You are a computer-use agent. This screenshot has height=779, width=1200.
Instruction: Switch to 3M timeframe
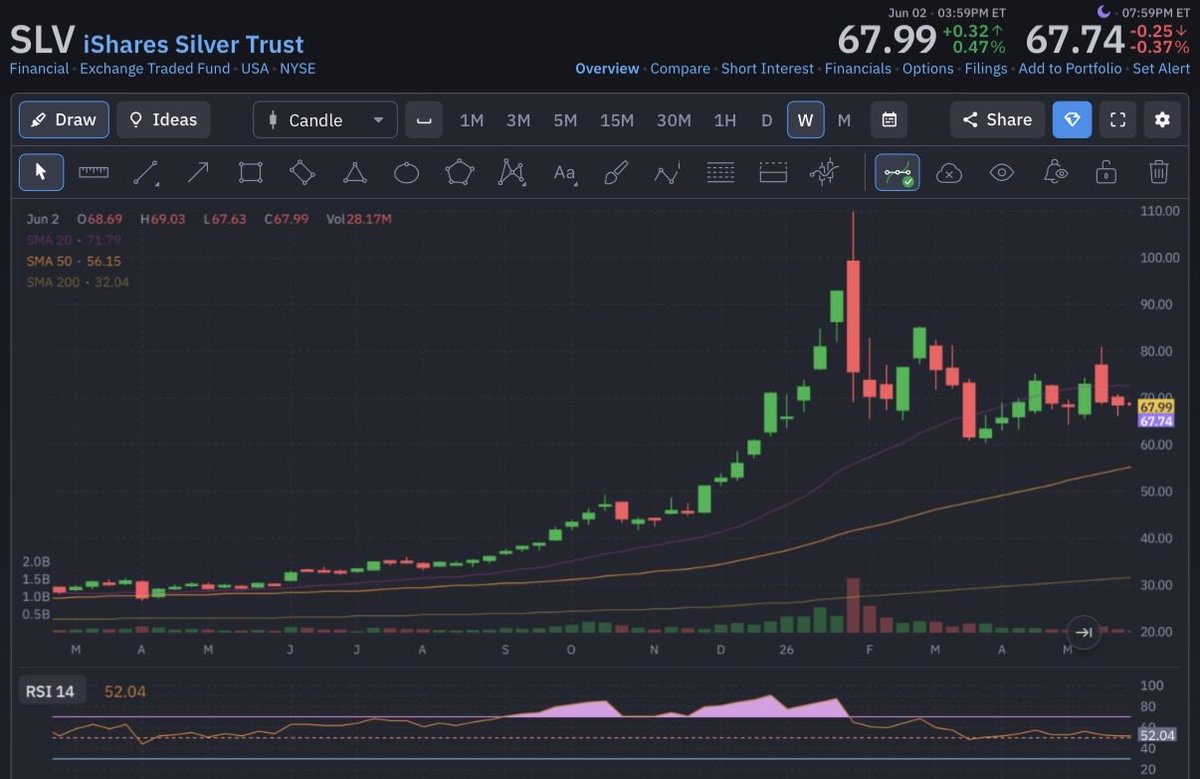[x=518, y=120]
